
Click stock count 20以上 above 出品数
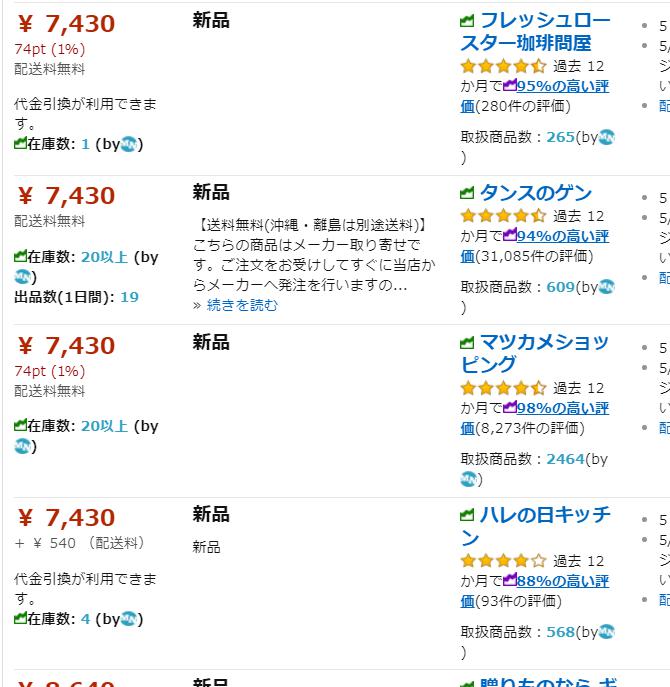pyautogui.click(x=104, y=257)
